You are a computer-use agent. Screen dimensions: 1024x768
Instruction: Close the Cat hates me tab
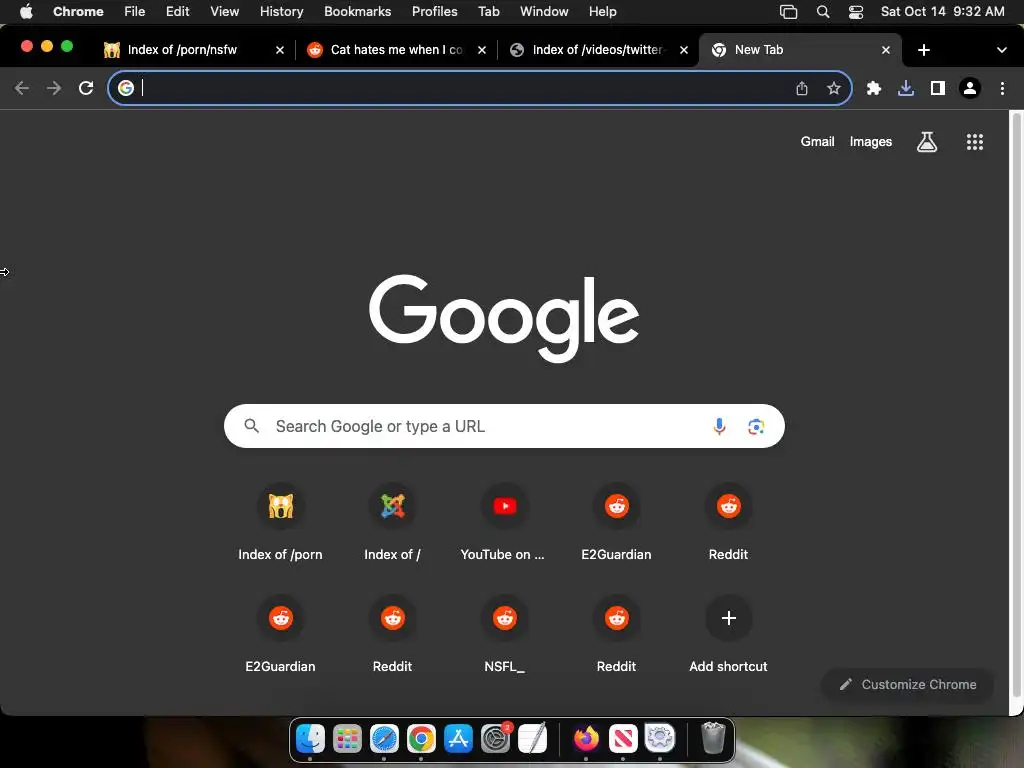tap(482, 50)
